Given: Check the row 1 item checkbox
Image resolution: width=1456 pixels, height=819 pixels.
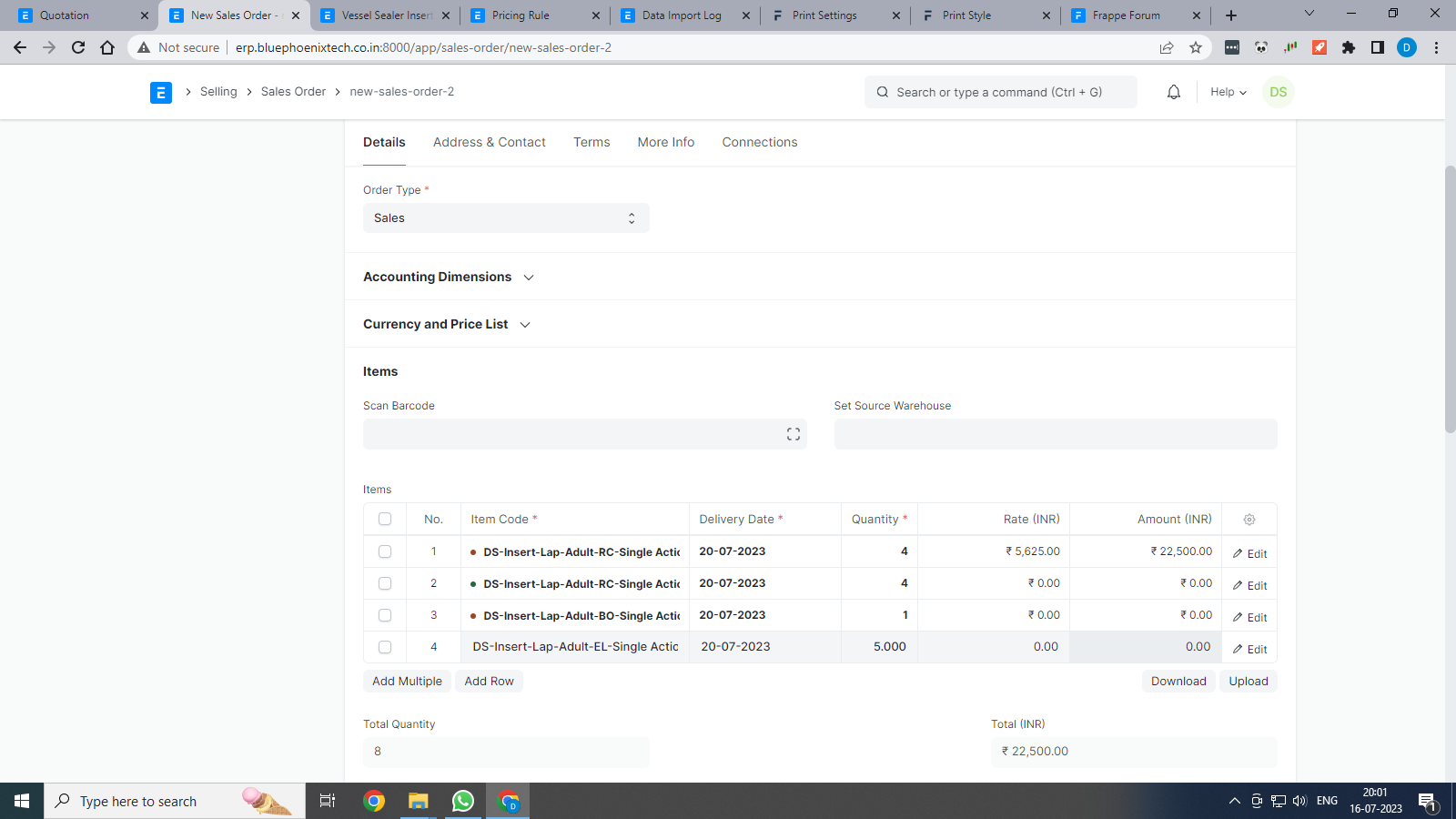Looking at the screenshot, I should pyautogui.click(x=385, y=551).
